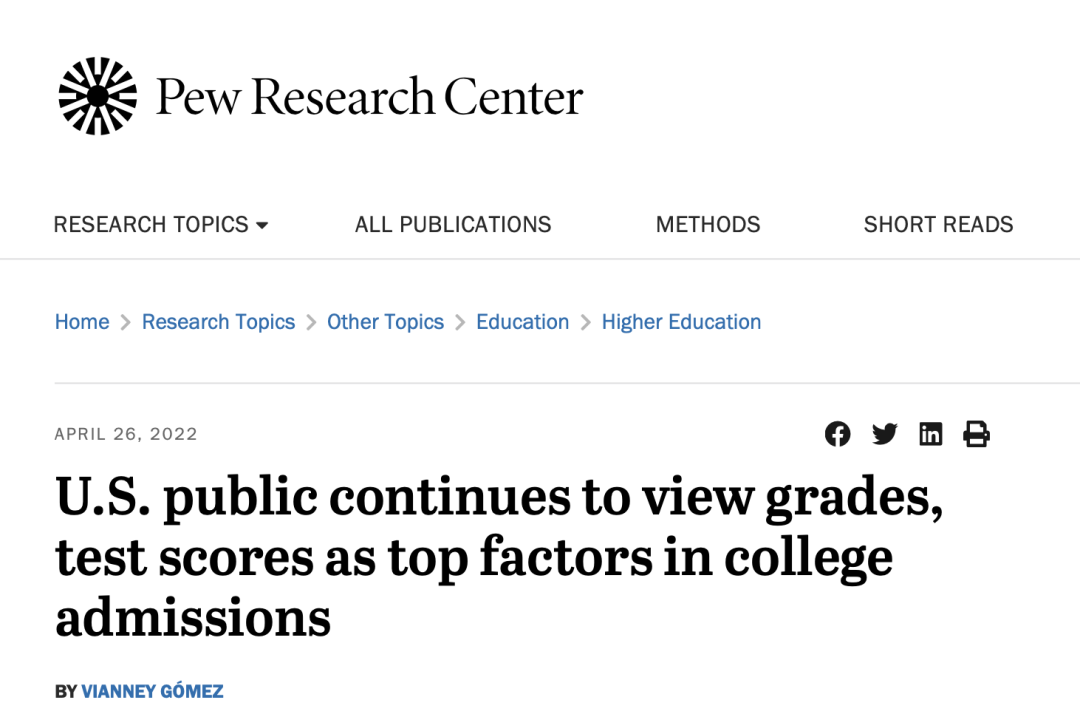The height and width of the screenshot is (717, 1080).
Task: Expand the Research Topics dropdown arrow
Action: (262, 225)
